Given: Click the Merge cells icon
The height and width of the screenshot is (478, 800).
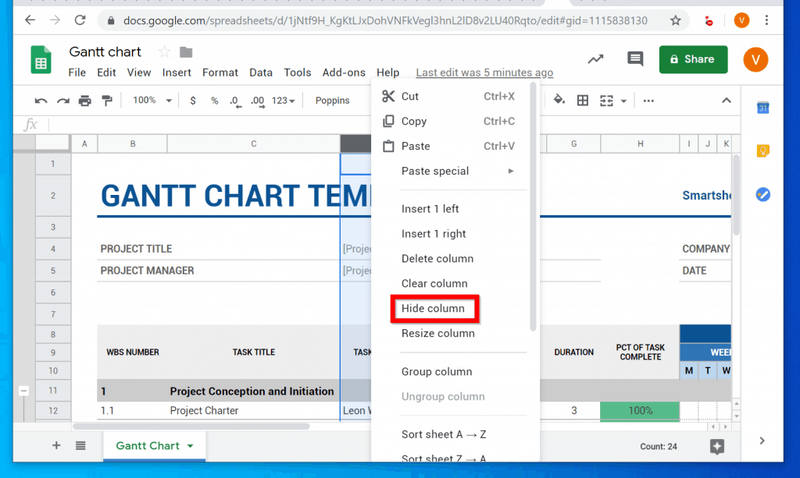Looking at the screenshot, I should tap(606, 101).
